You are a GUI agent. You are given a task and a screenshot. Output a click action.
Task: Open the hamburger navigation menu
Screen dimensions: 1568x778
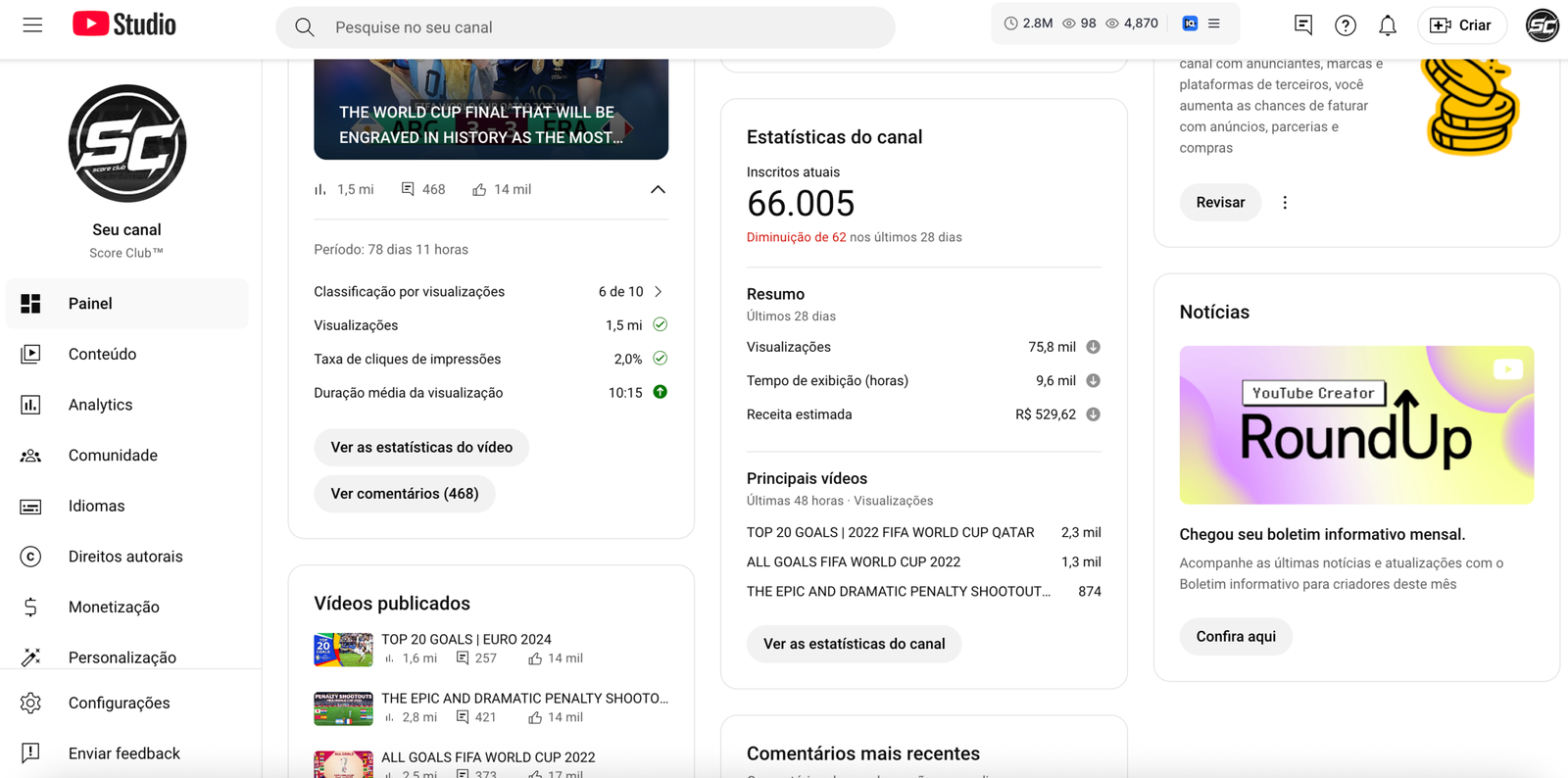pos(32,25)
